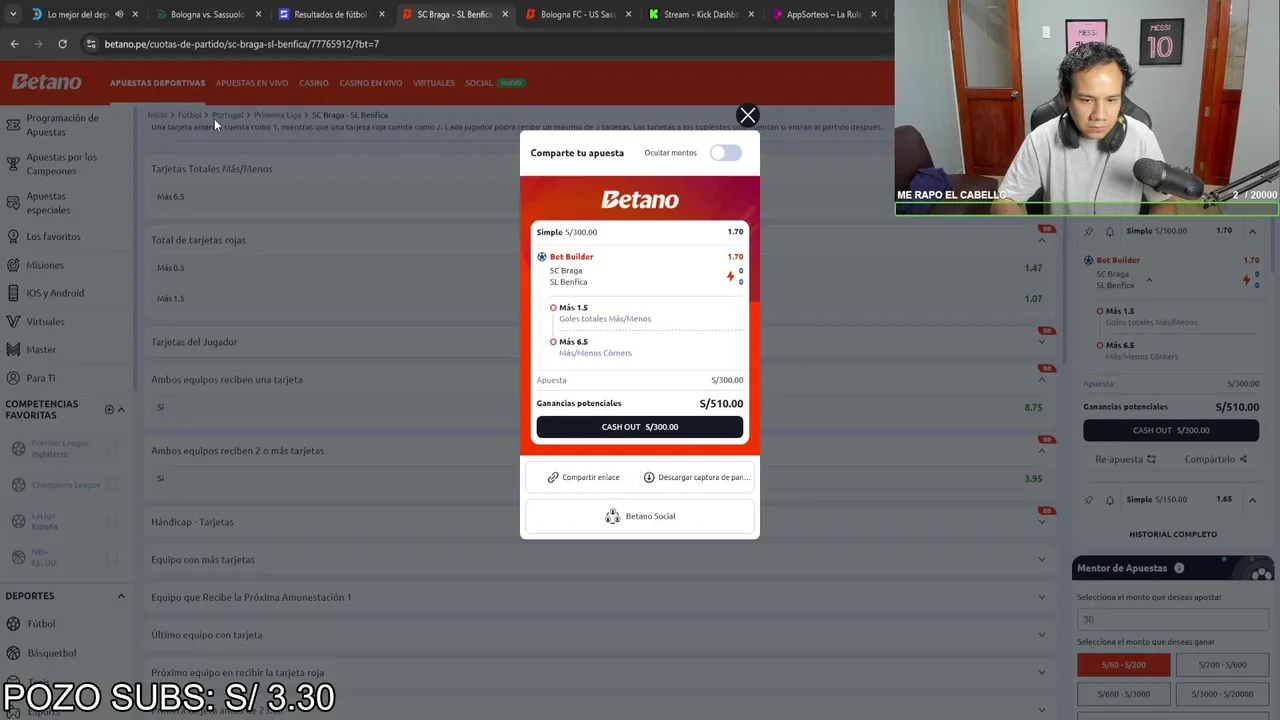The width and height of the screenshot is (1280, 720).
Task: Click Compartir enlace in the share dialog
Action: pyautogui.click(x=583, y=477)
